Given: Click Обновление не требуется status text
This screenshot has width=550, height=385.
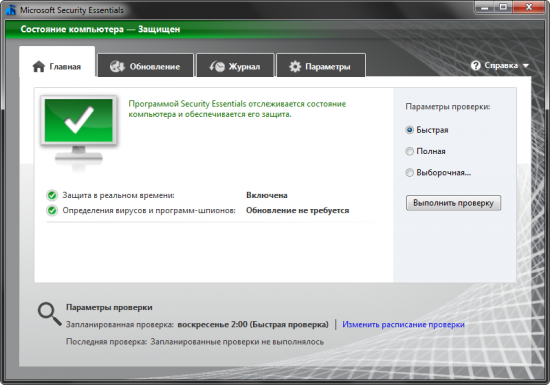Looking at the screenshot, I should [x=297, y=210].
